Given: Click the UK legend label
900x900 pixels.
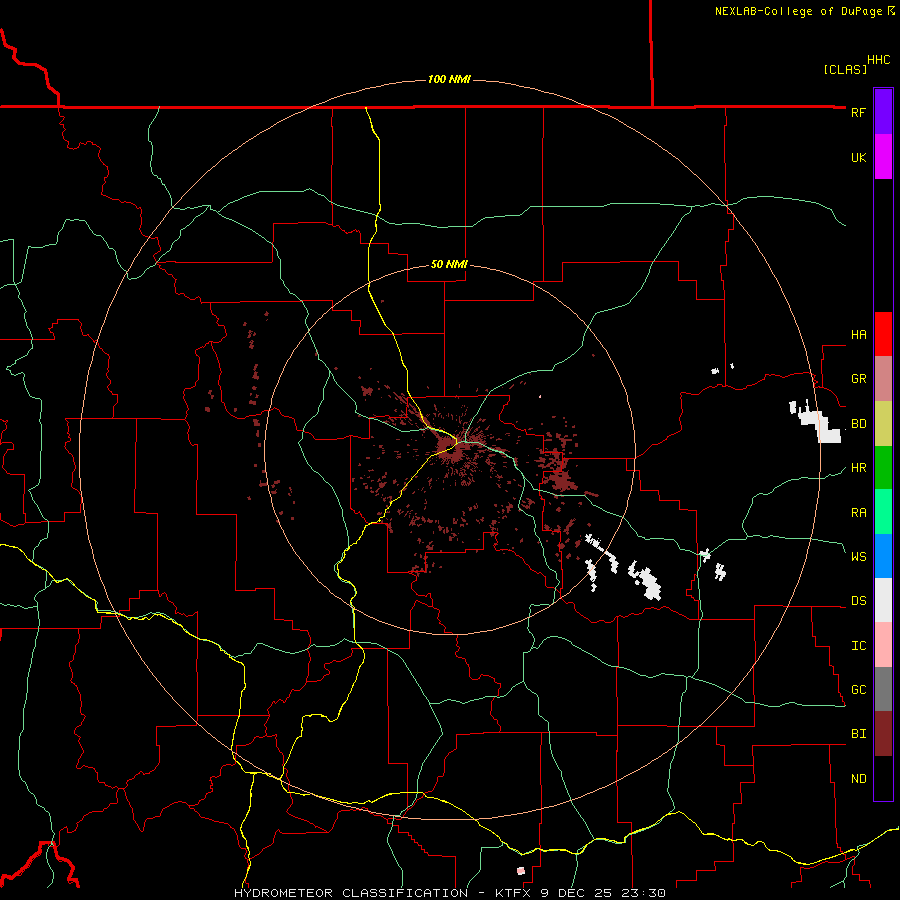Looking at the screenshot, I should (x=858, y=157).
